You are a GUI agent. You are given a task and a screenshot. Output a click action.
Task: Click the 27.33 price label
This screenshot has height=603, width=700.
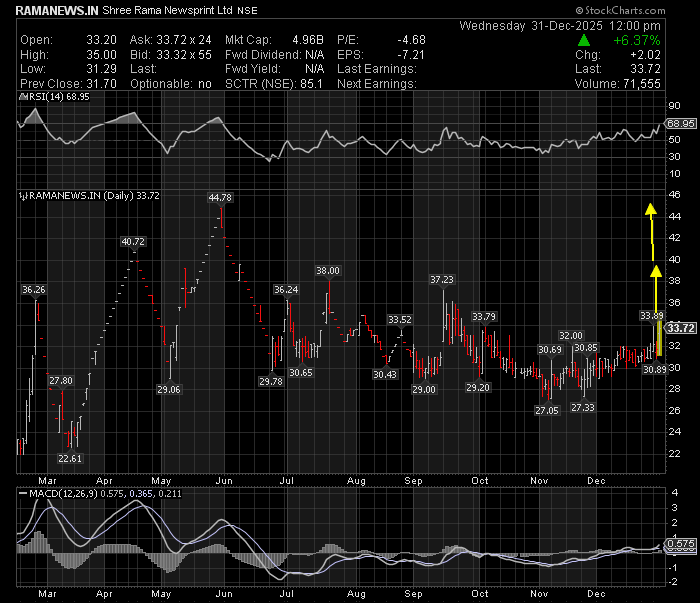point(583,408)
